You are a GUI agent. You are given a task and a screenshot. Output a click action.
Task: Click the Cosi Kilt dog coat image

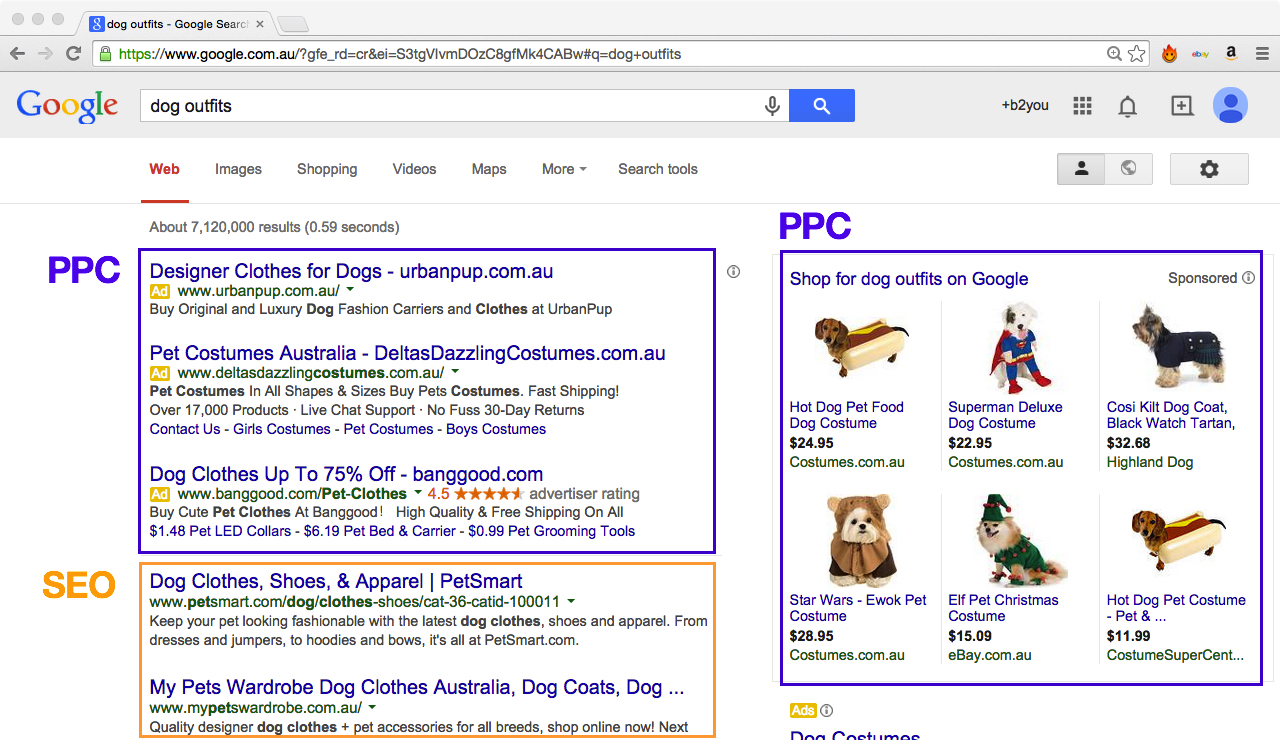pyautogui.click(x=1177, y=346)
